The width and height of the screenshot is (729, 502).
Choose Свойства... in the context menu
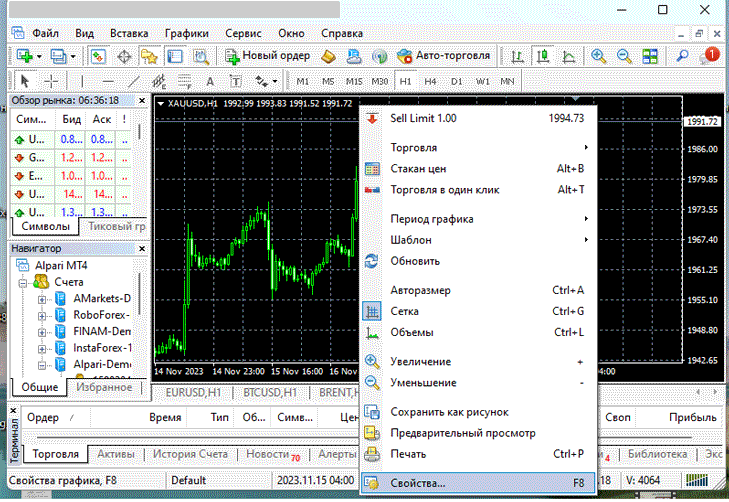[x=418, y=483]
